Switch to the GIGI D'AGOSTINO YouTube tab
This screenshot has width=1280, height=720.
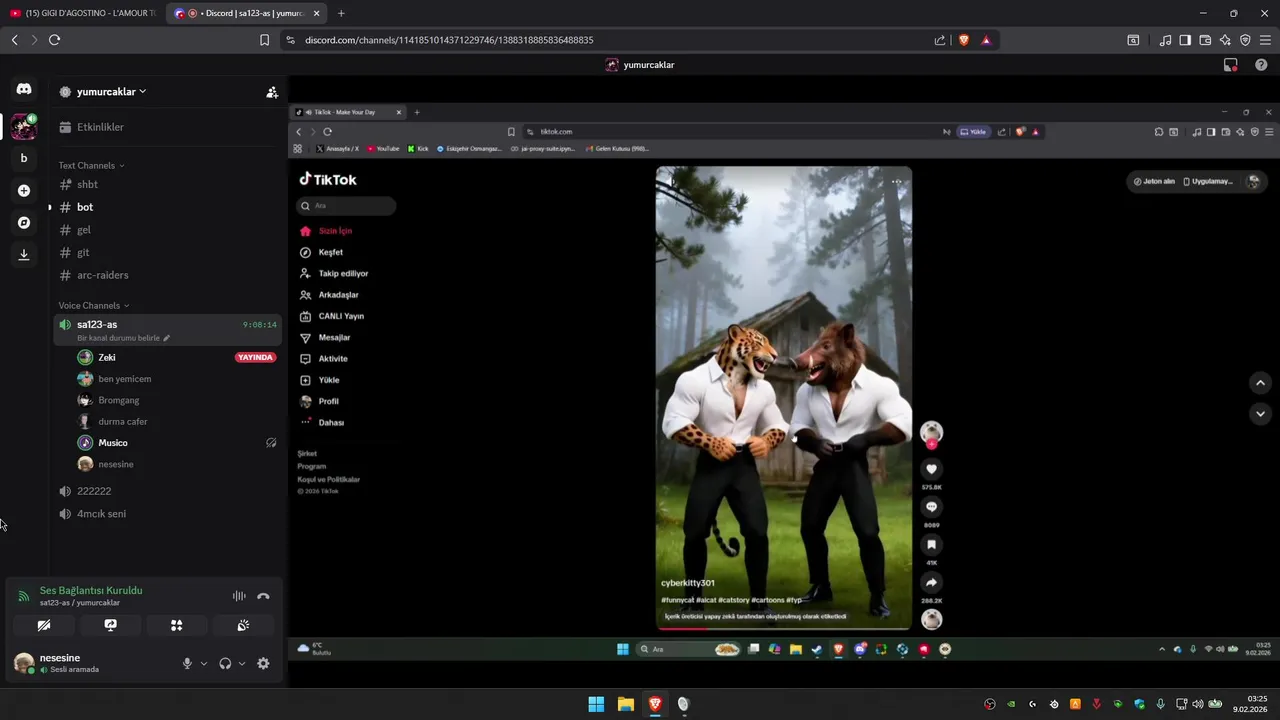point(82,13)
